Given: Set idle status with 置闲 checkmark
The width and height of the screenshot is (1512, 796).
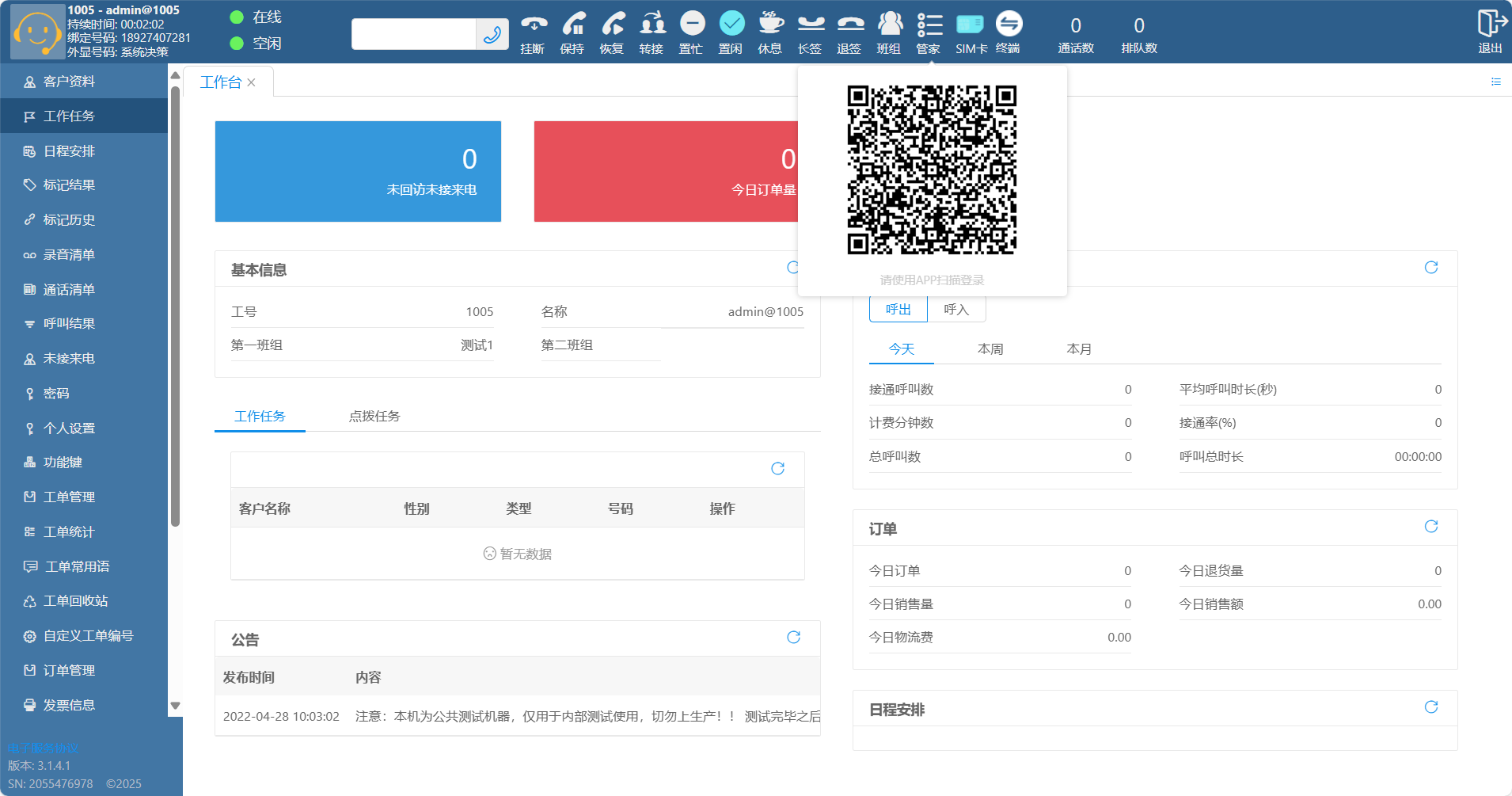Looking at the screenshot, I should point(731,25).
